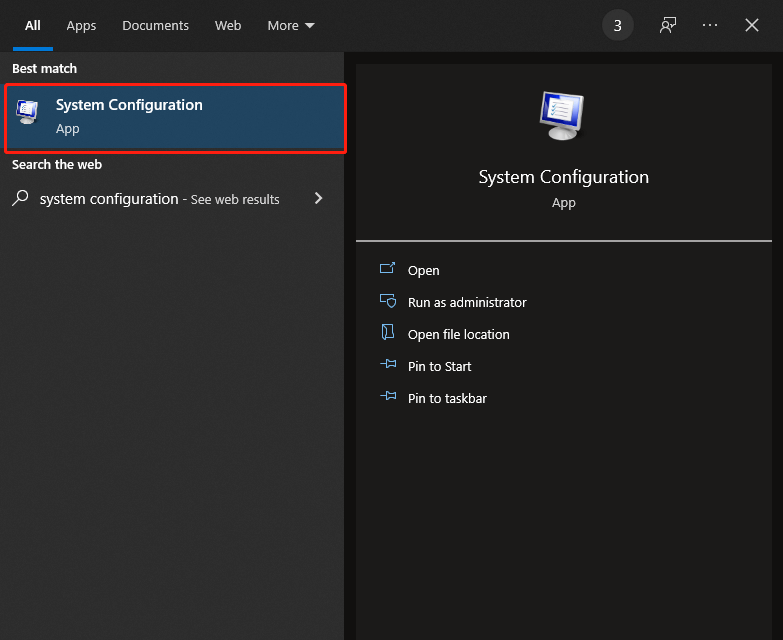783x640 pixels.
Task: Click the rewards badge showing 3
Action: click(617, 26)
